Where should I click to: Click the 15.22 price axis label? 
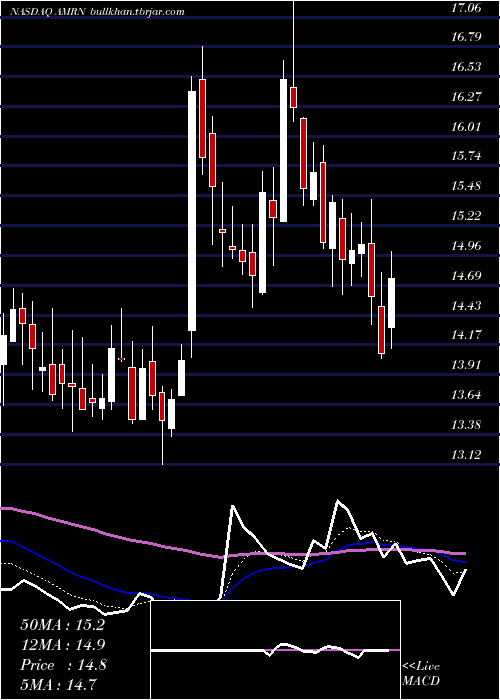point(467,216)
